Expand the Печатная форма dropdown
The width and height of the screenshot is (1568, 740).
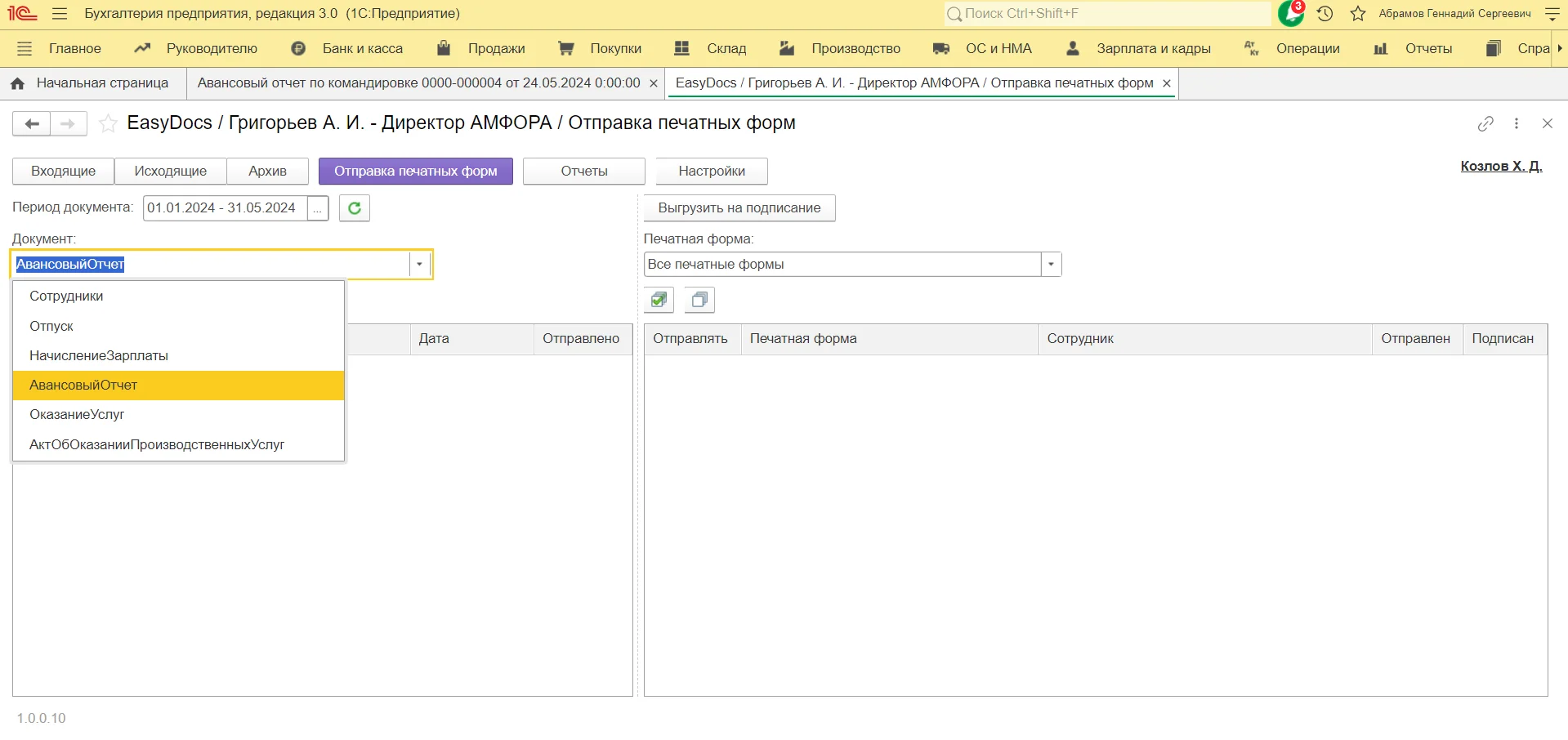(x=1051, y=265)
